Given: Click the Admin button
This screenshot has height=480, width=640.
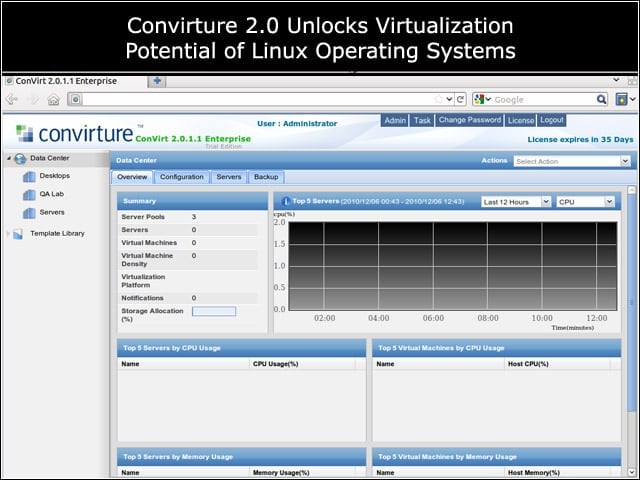Looking at the screenshot, I should [x=395, y=120].
